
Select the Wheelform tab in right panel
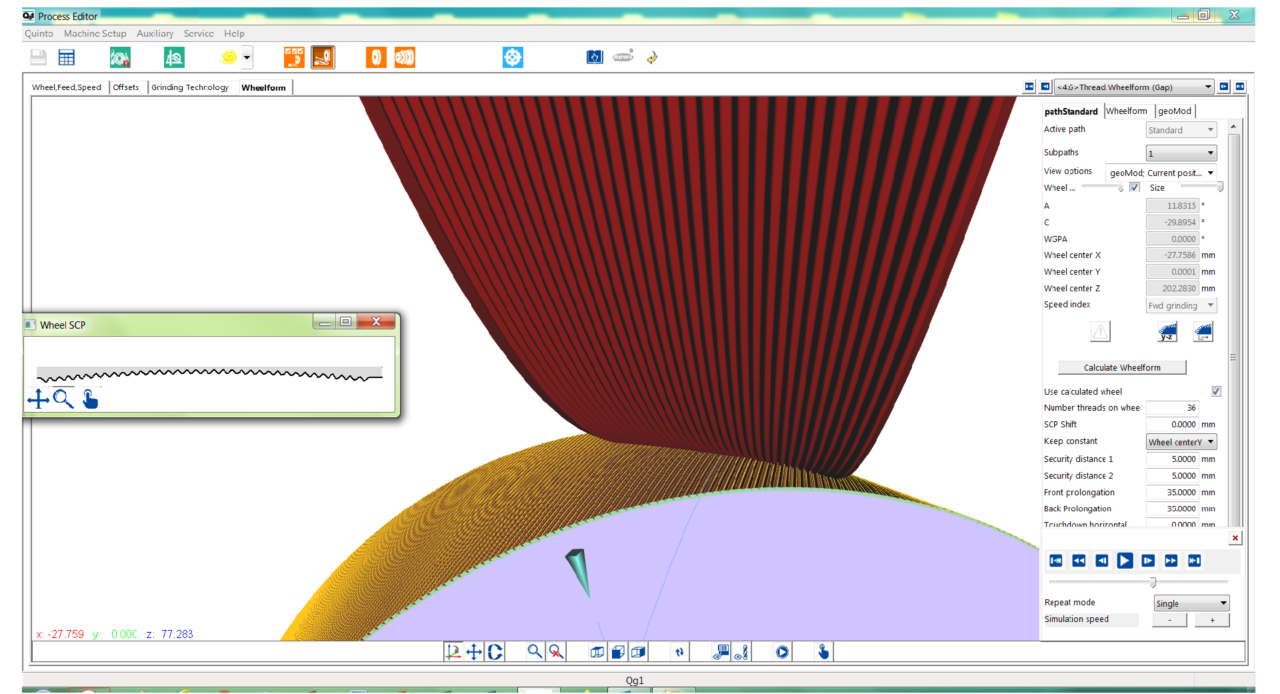coord(1126,111)
